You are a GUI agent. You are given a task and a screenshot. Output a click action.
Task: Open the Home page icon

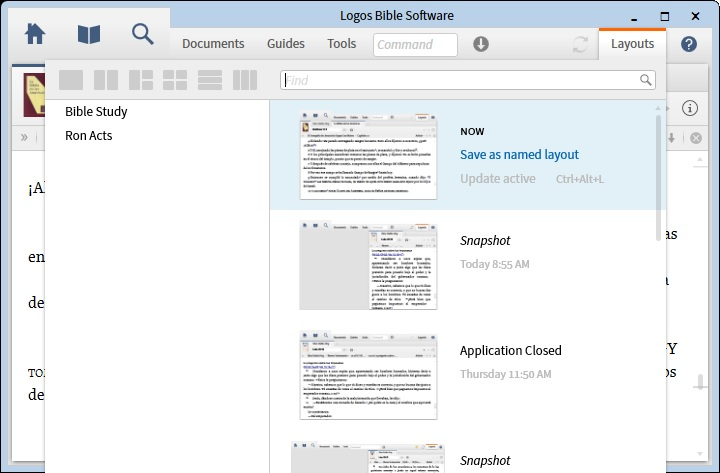coord(35,34)
